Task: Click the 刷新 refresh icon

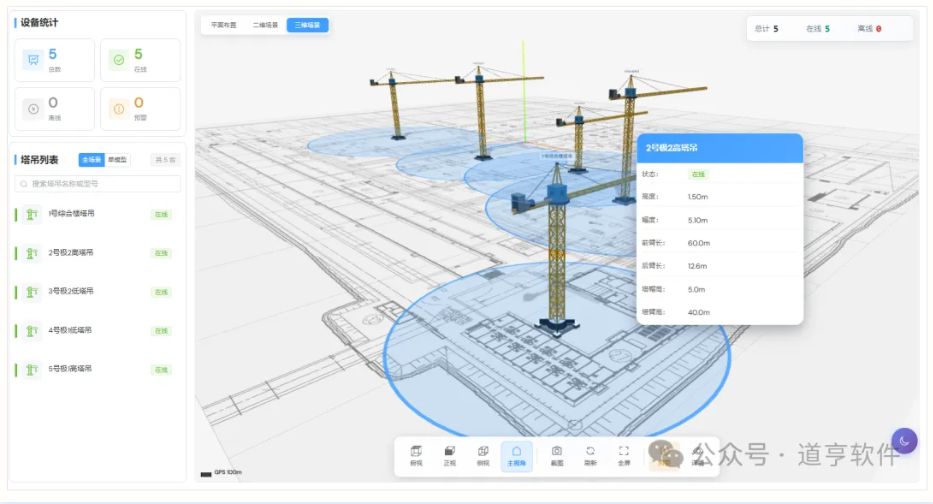Action: pos(590,451)
